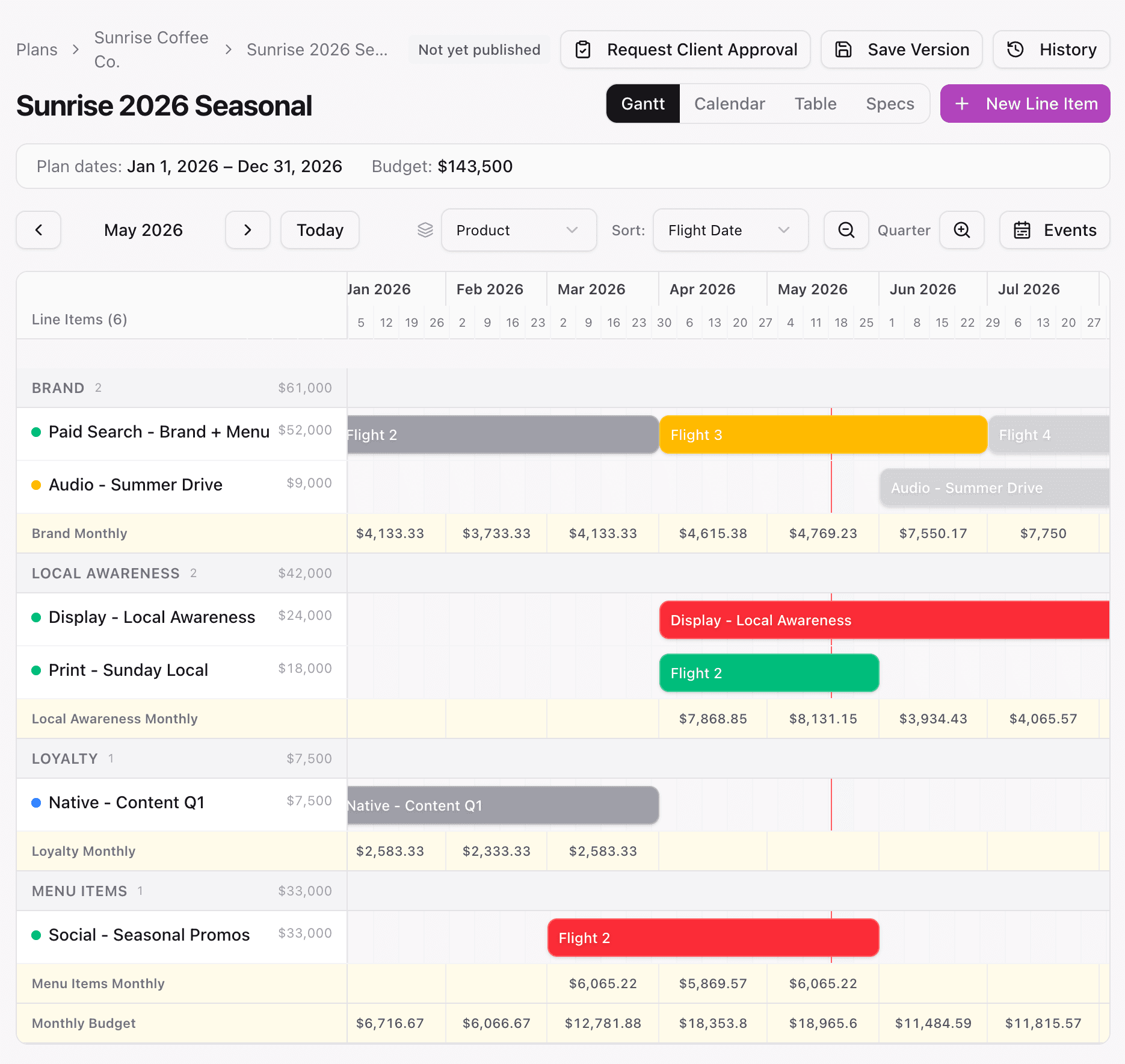Image resolution: width=1125 pixels, height=1064 pixels.
Task: Open Social - Seasonal Promos row
Action: click(x=182, y=938)
